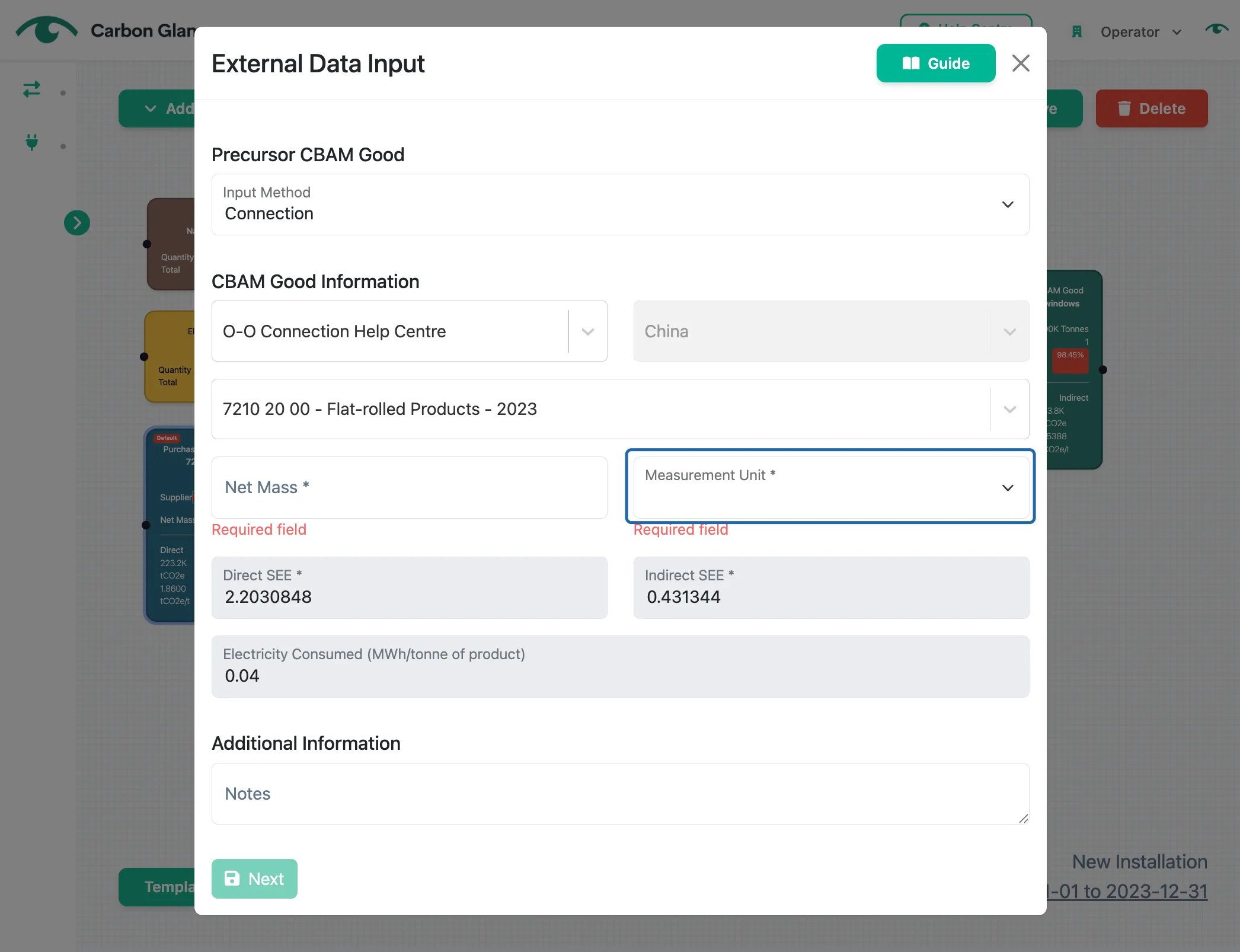Click the trash icon in Delete button
The width and height of the screenshot is (1240, 952).
[x=1124, y=108]
